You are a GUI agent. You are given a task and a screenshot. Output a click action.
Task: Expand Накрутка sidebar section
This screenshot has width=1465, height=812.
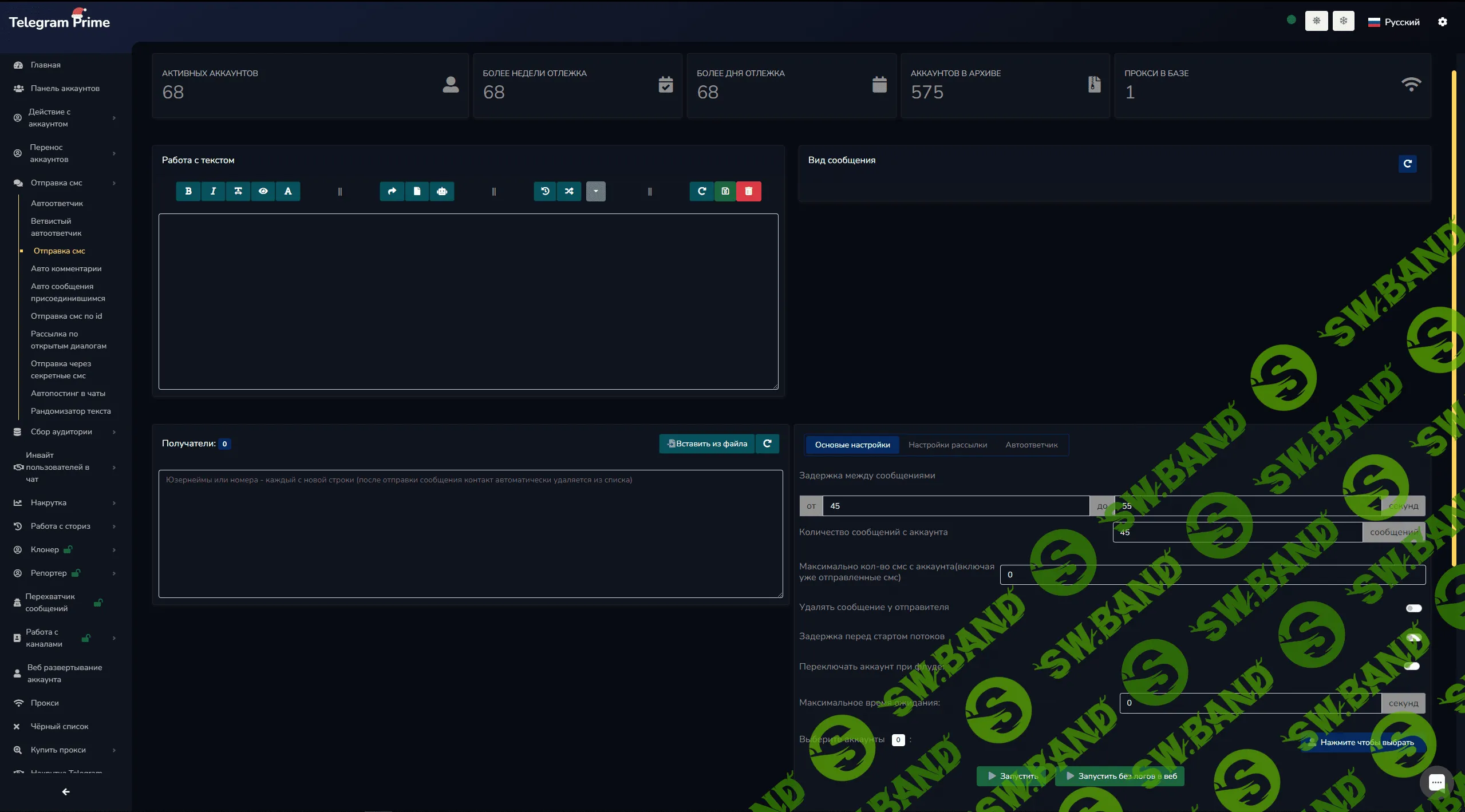[49, 502]
